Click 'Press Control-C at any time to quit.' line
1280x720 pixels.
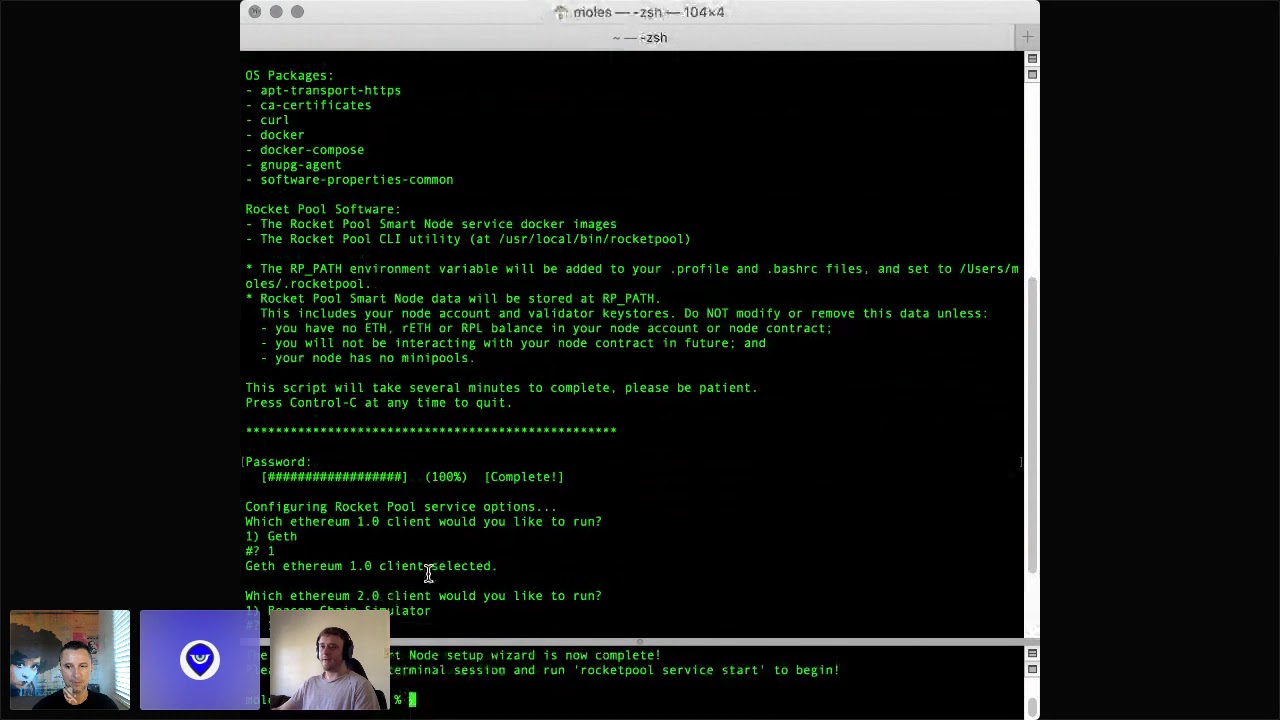click(379, 403)
